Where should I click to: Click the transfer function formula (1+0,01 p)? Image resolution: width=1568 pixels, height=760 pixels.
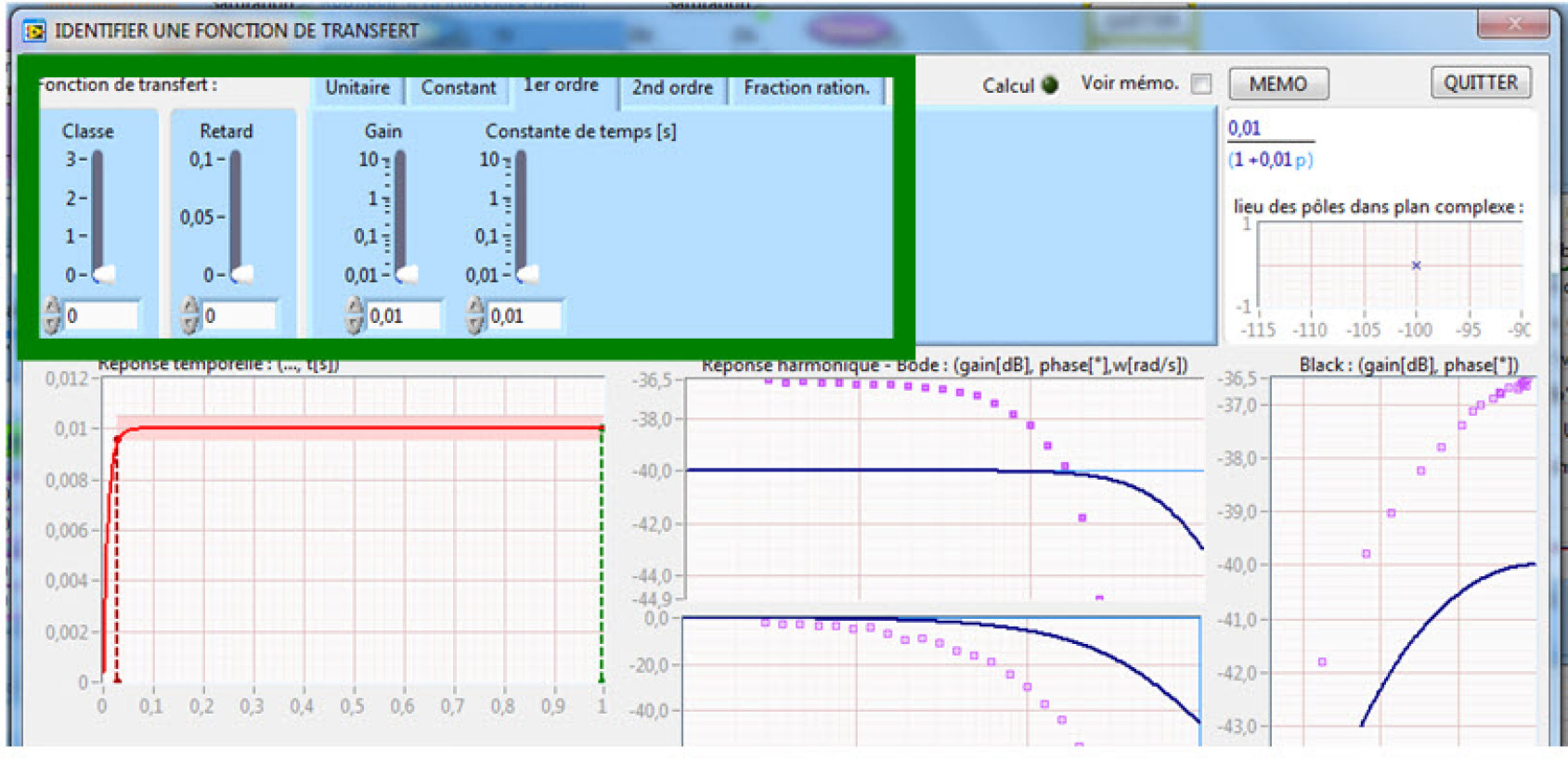(1270, 160)
